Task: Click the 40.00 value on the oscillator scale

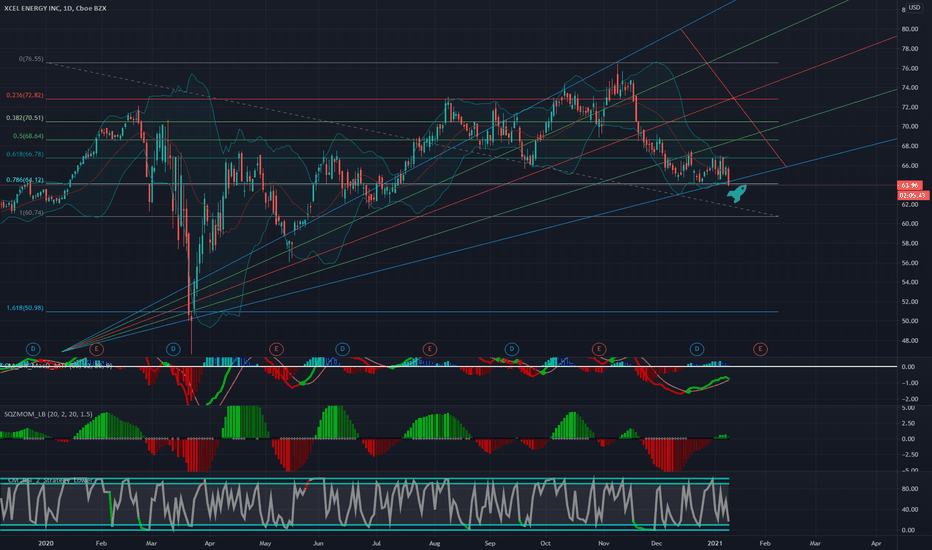Action: coord(908,510)
